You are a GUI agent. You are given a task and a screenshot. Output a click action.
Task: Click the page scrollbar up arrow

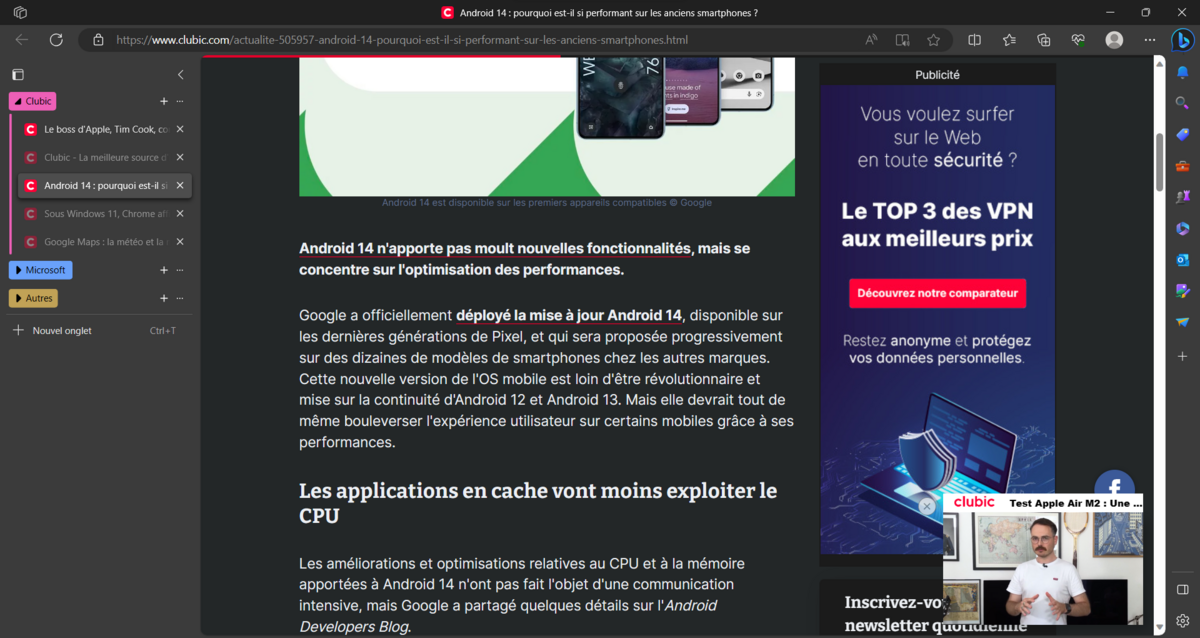[1160, 63]
